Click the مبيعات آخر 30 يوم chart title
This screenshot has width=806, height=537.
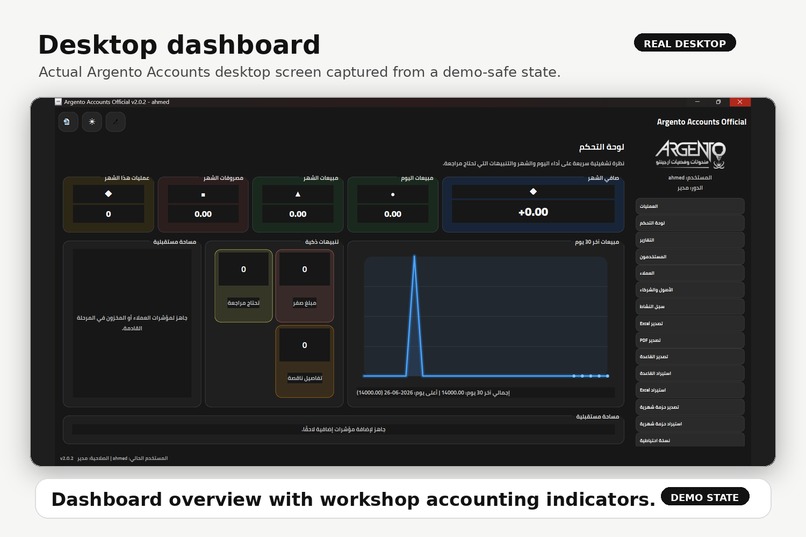point(596,242)
